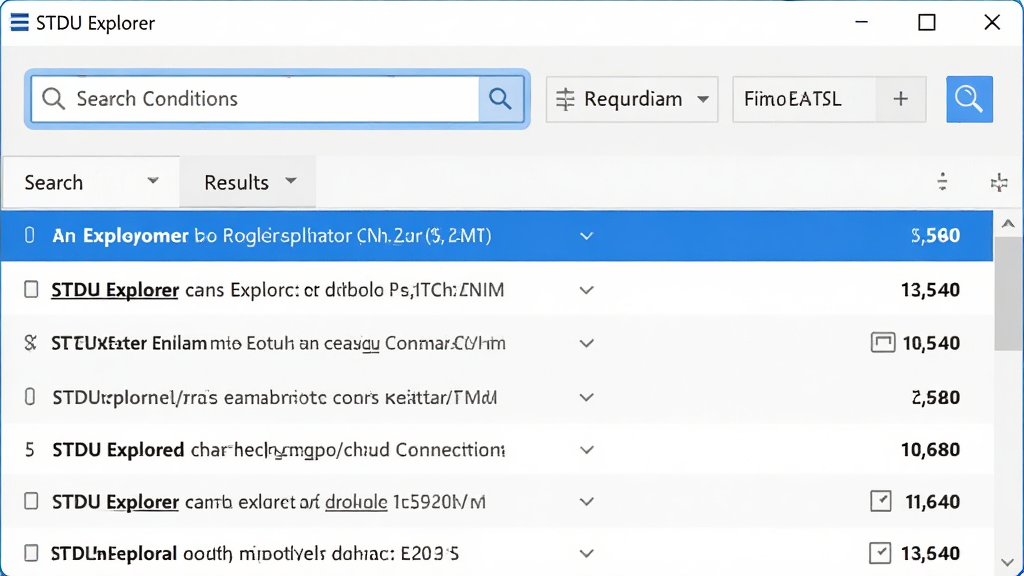Click the scrollbar up arrow
The height and width of the screenshot is (576, 1024).
1008,224
